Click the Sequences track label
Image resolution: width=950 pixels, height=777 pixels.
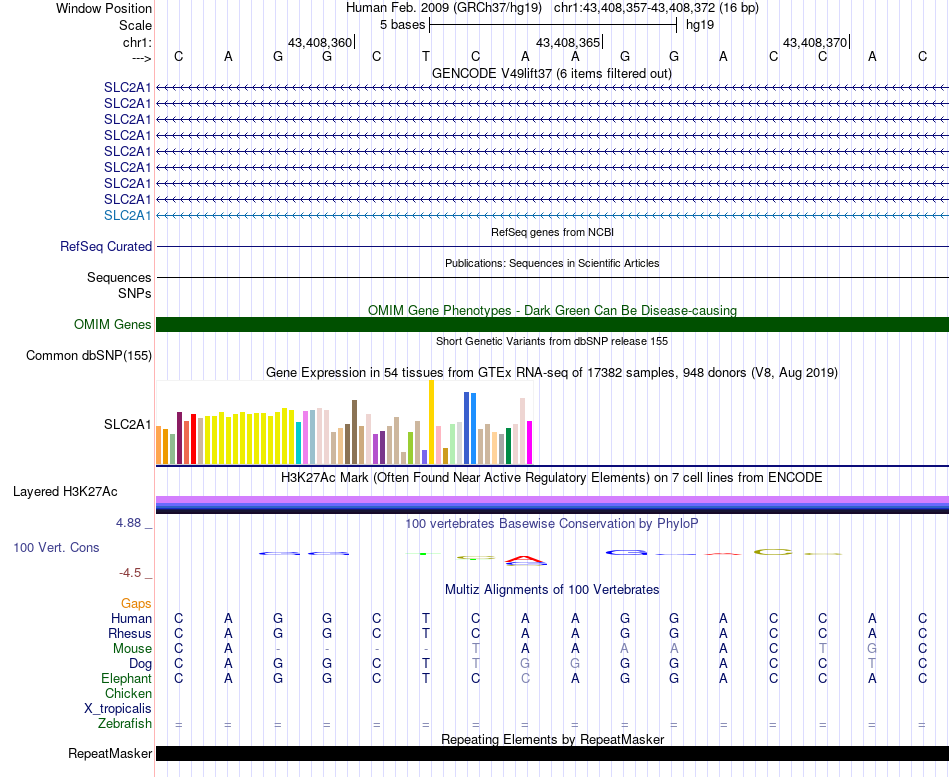tap(119, 278)
